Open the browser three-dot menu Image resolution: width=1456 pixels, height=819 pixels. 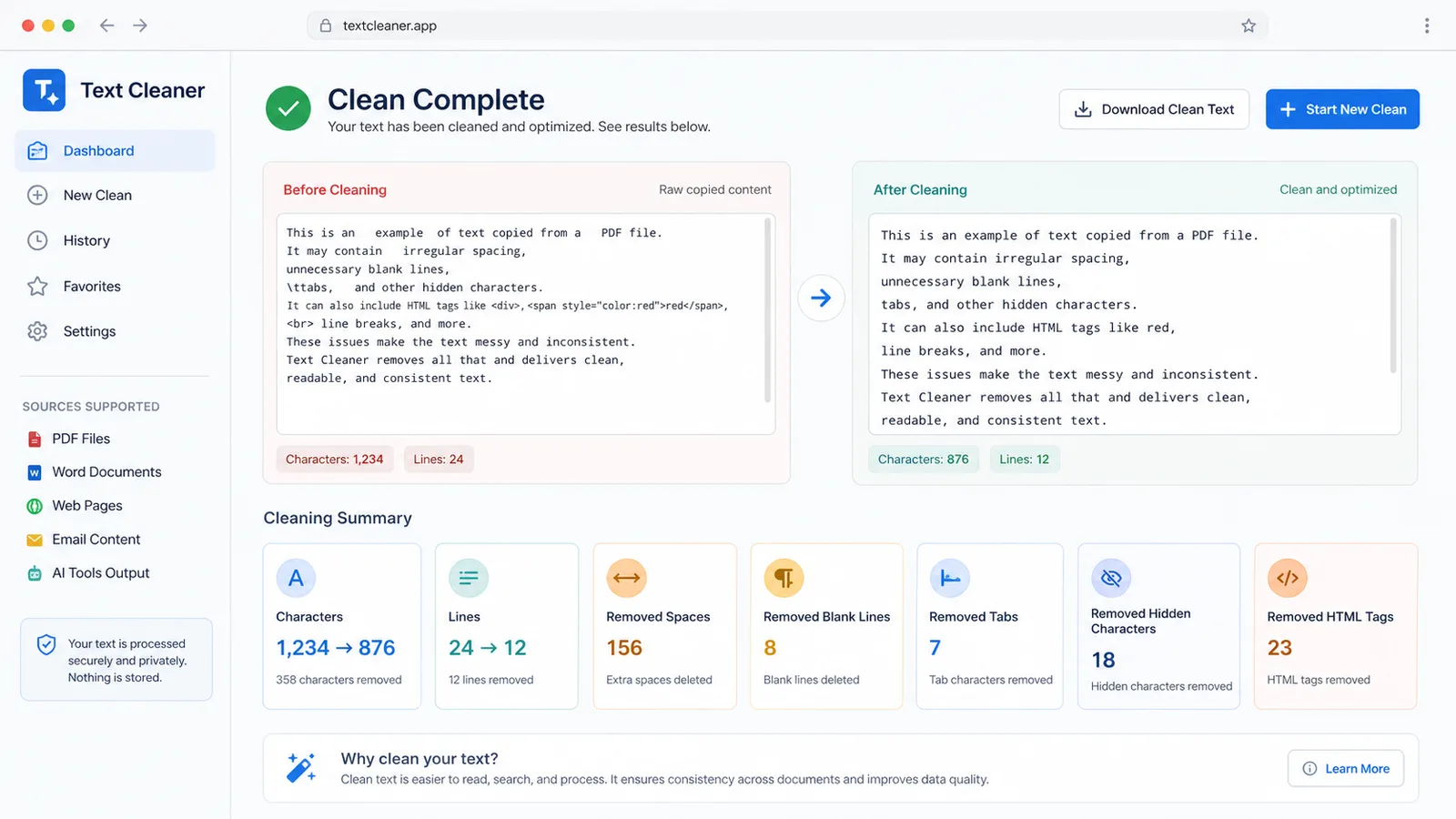1427,25
